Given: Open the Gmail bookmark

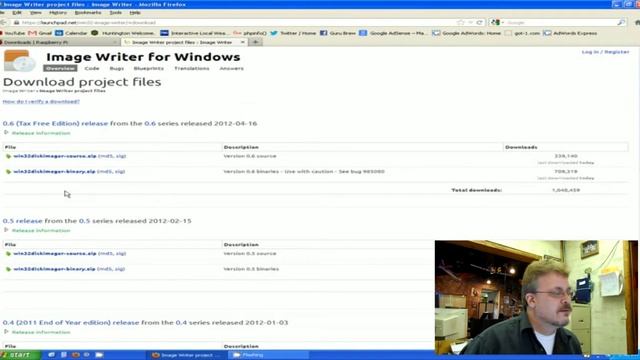Looking at the screenshot, I should tap(40, 33).
